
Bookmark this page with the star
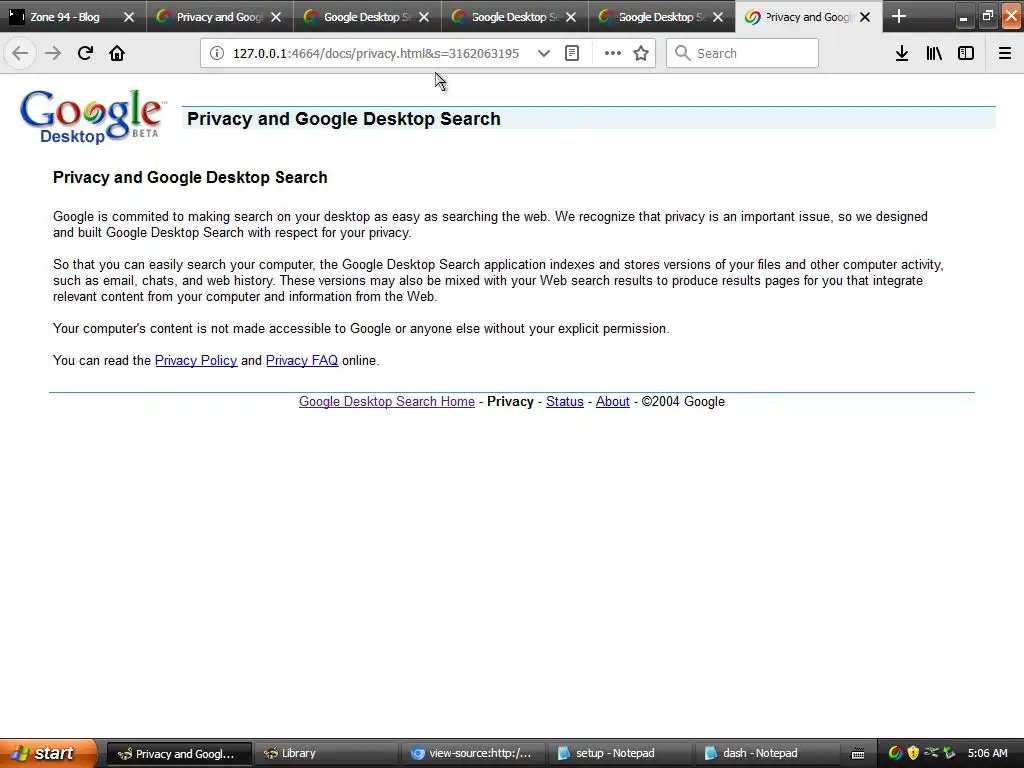click(x=641, y=54)
